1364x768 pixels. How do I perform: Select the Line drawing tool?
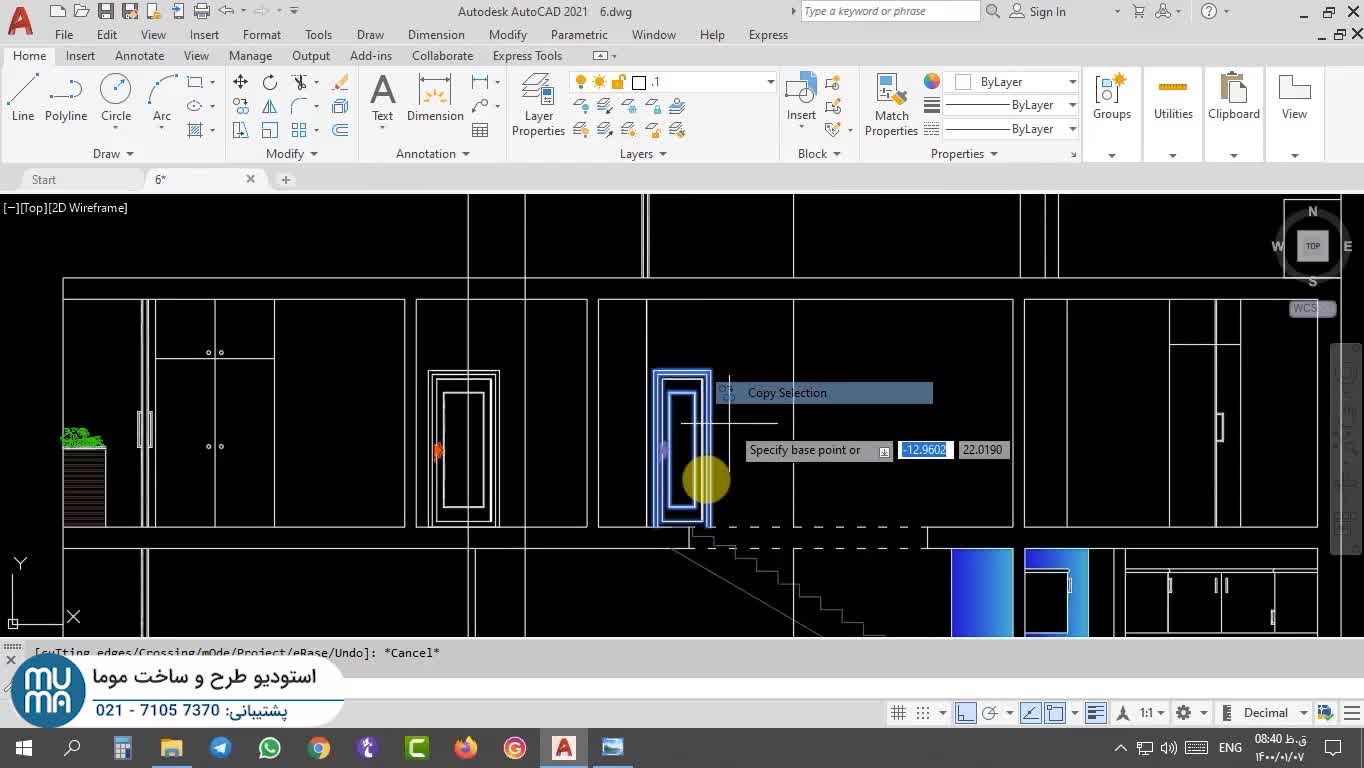coord(22,98)
